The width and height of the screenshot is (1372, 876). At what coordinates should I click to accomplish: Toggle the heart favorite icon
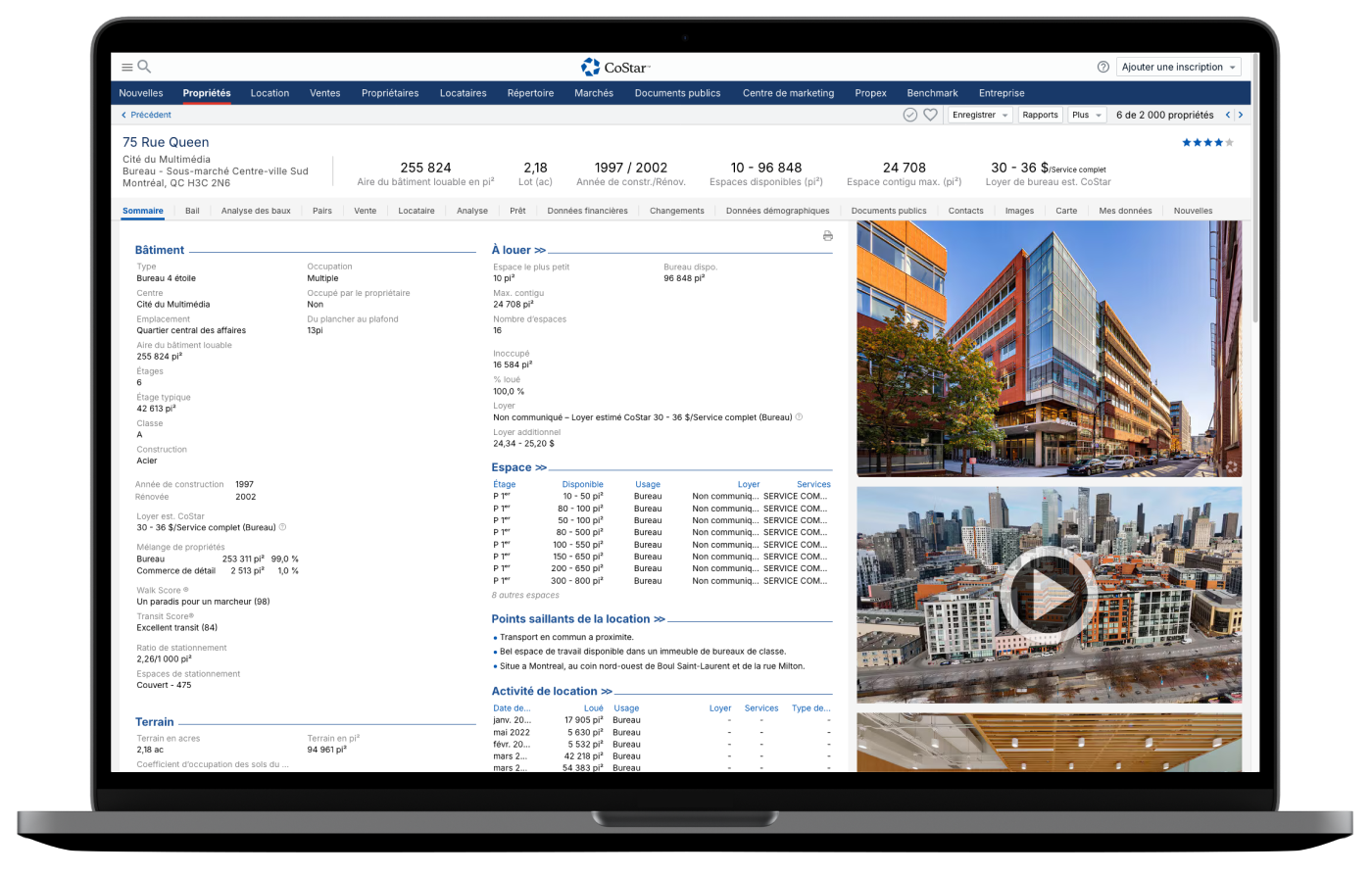click(930, 115)
